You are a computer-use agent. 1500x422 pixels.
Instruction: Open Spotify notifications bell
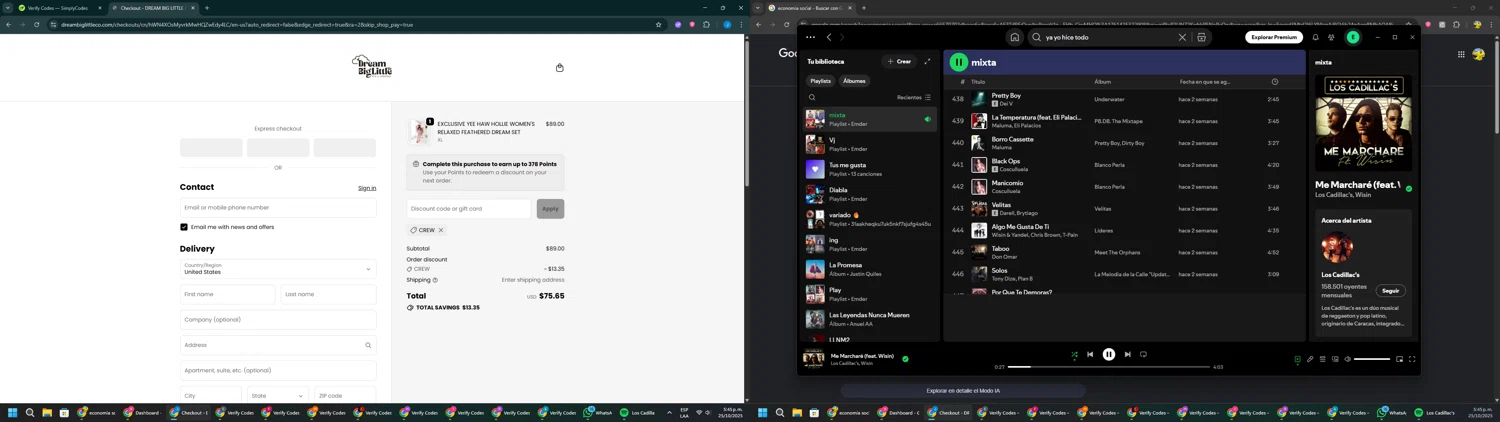[x=1315, y=37]
